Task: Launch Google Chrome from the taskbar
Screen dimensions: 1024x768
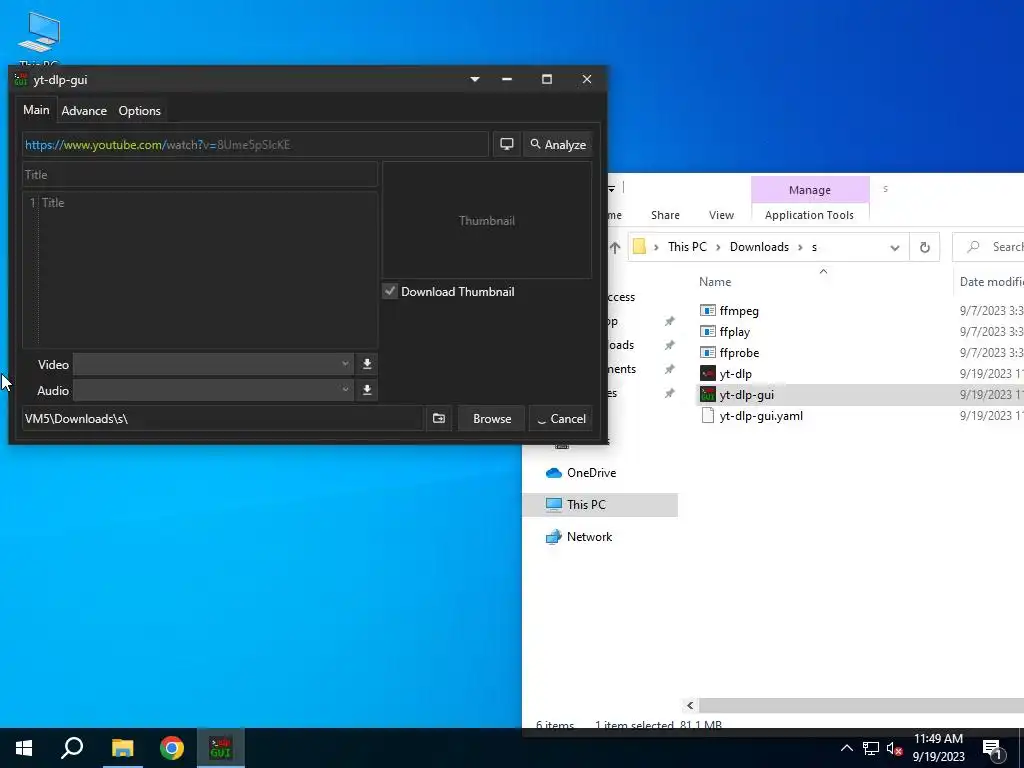Action: [172, 748]
